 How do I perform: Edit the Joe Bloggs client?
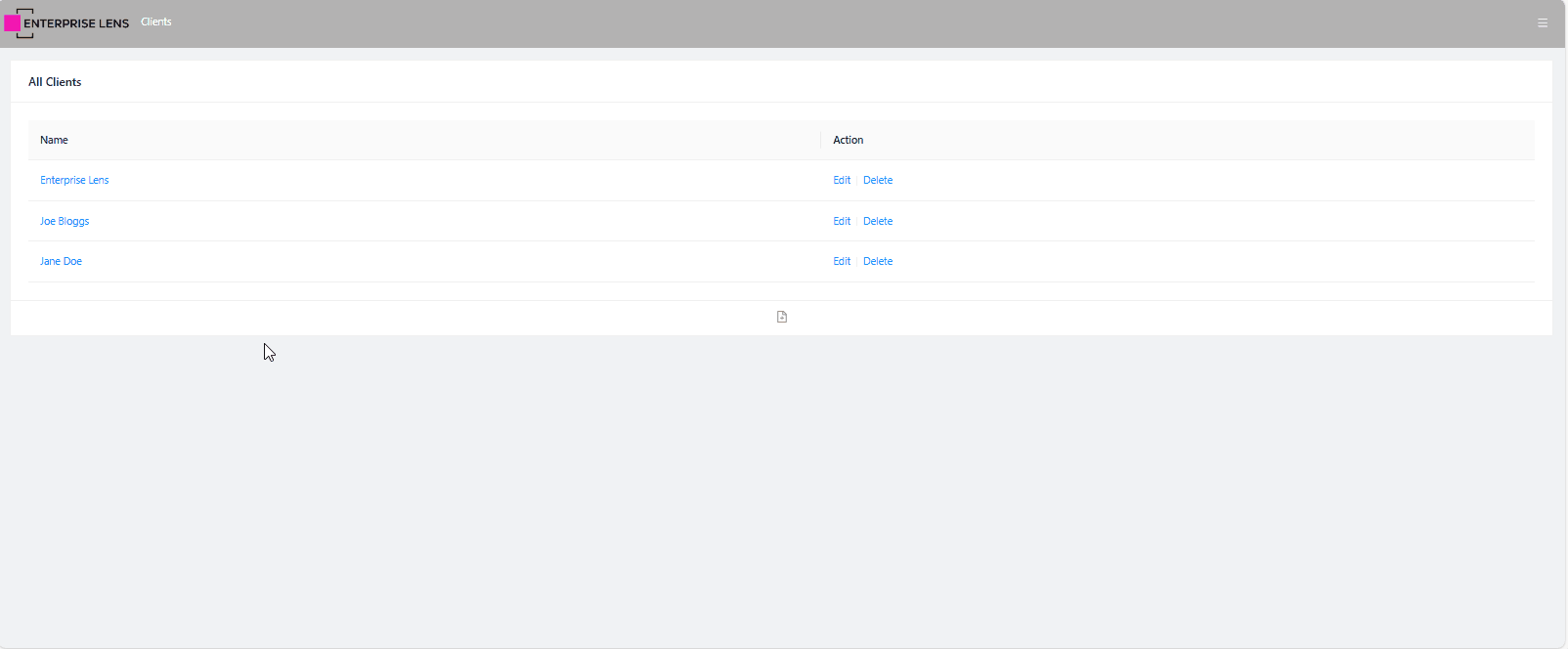tap(841, 222)
